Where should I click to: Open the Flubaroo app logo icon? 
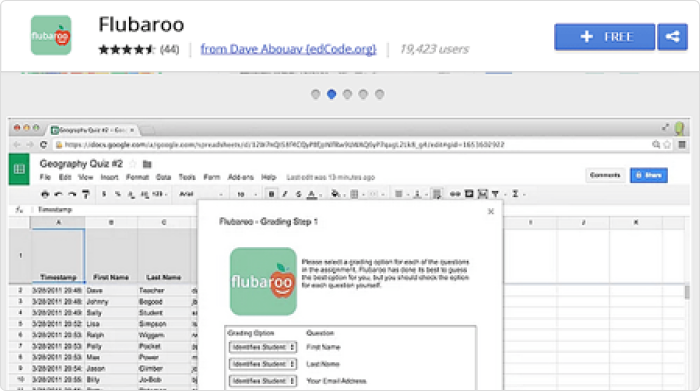pyautogui.click(x=51, y=35)
